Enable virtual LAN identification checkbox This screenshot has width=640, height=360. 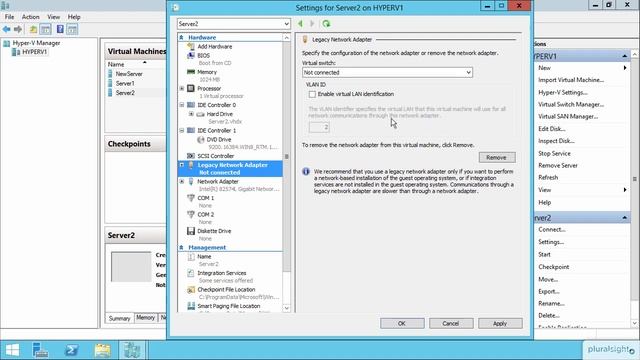(x=312, y=94)
